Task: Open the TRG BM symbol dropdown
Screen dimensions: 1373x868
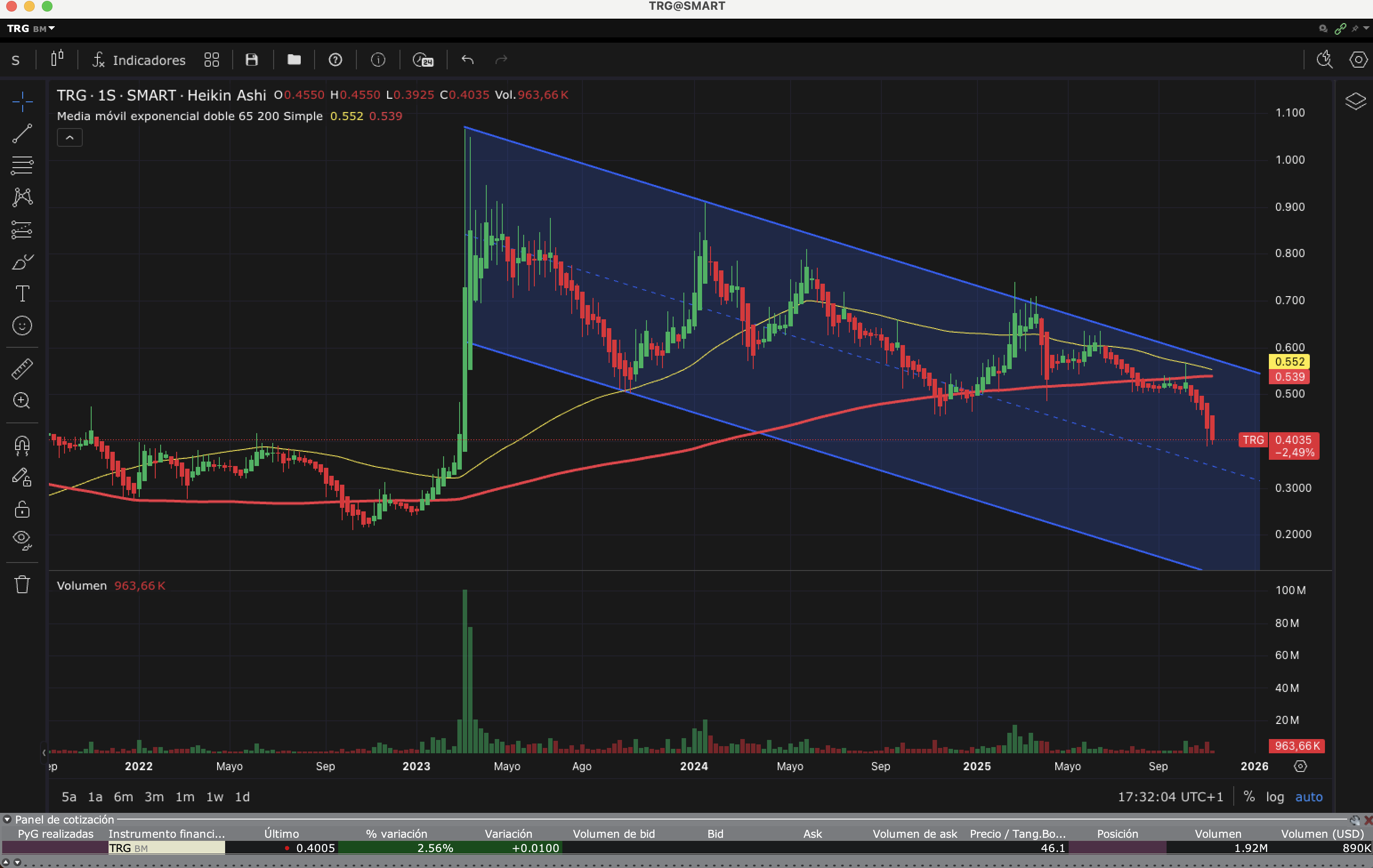Action: tap(31, 28)
